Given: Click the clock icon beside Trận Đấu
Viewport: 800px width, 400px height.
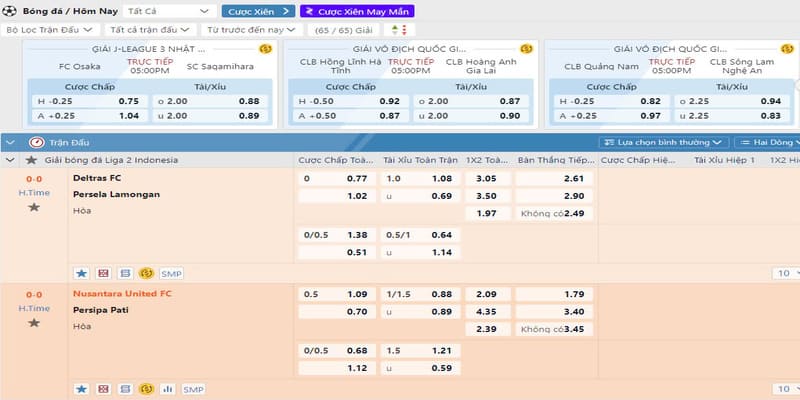Looking at the screenshot, I should [x=37, y=142].
